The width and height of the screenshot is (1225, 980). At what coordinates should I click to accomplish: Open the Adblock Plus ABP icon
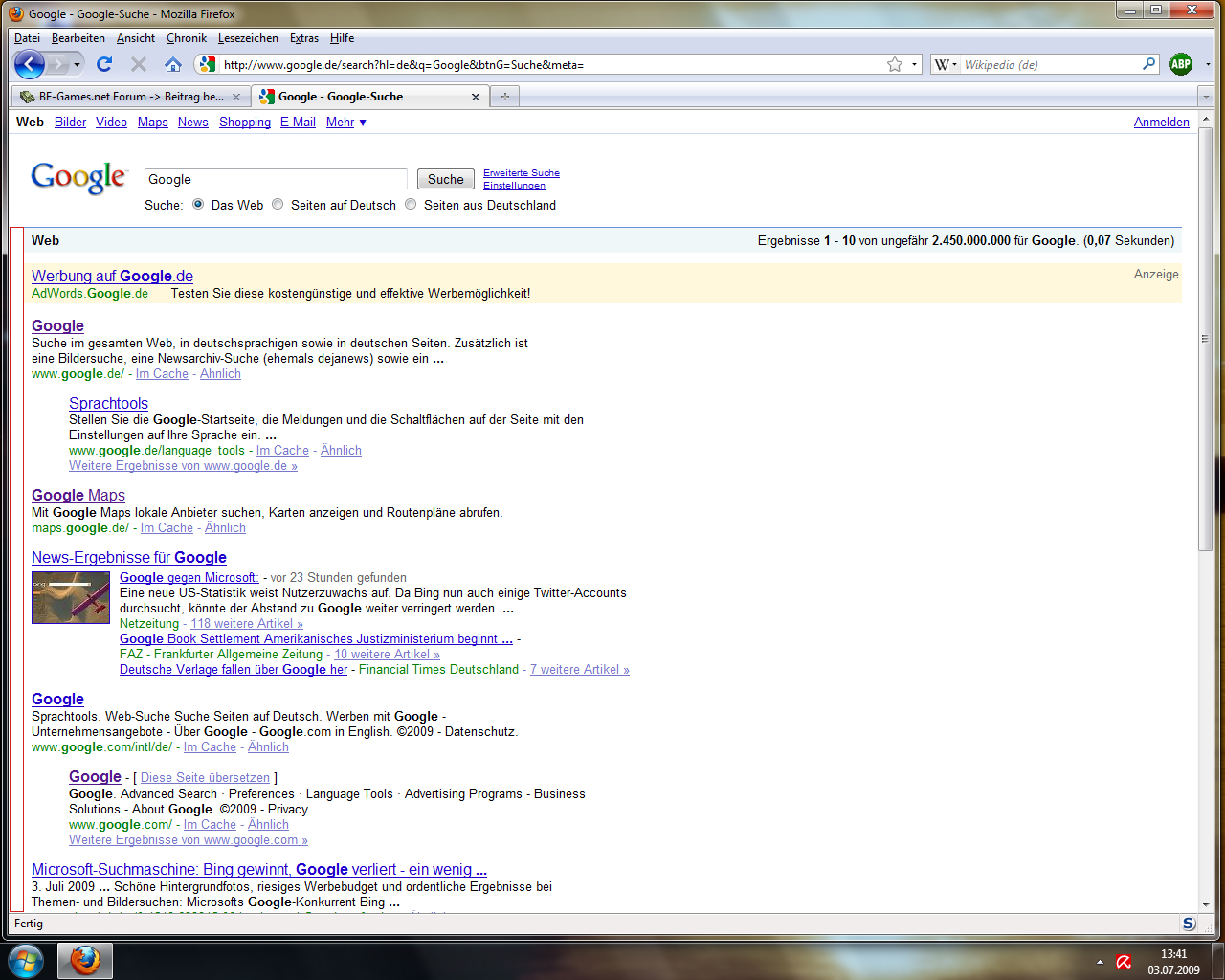click(x=1181, y=64)
